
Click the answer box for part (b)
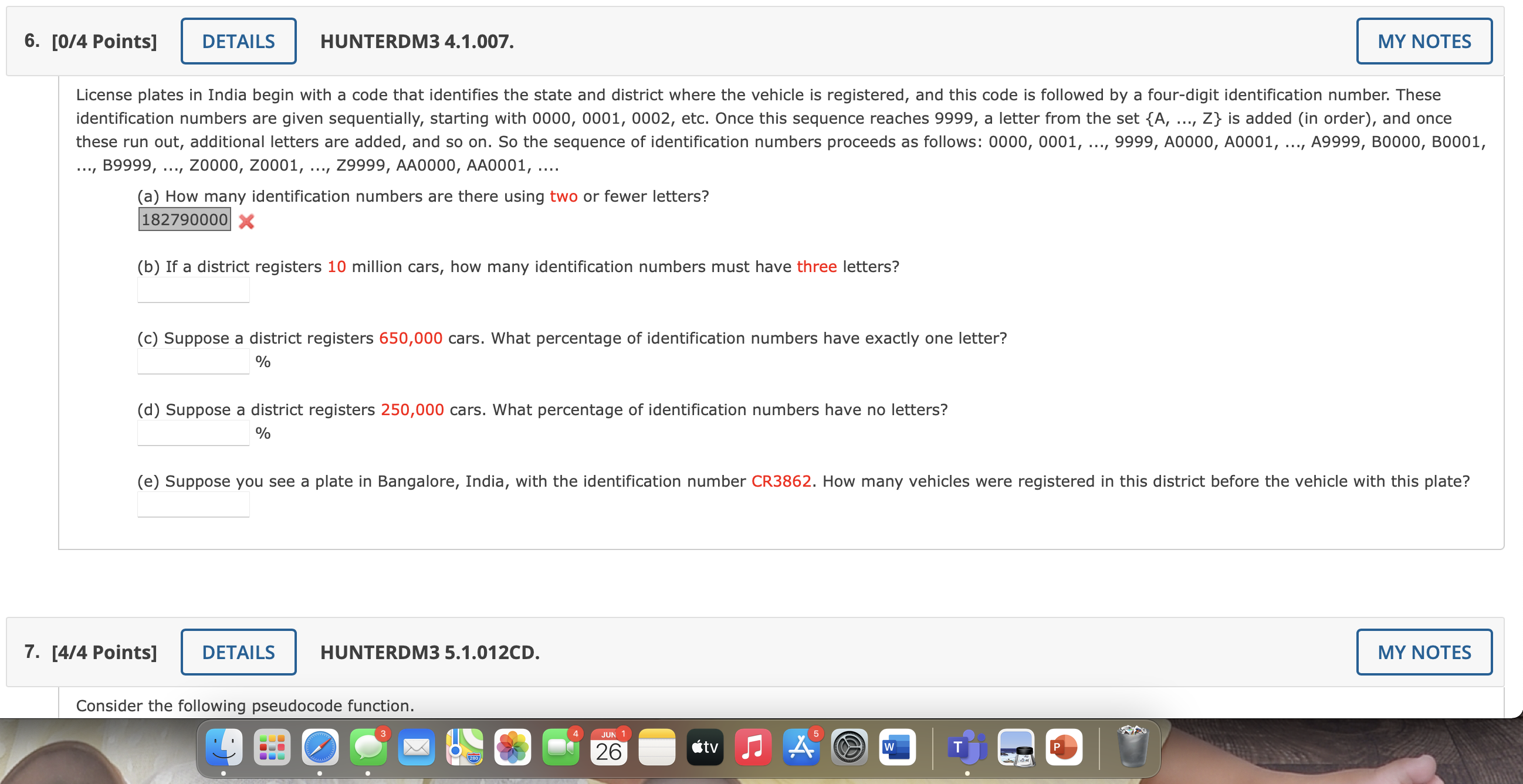[194, 290]
